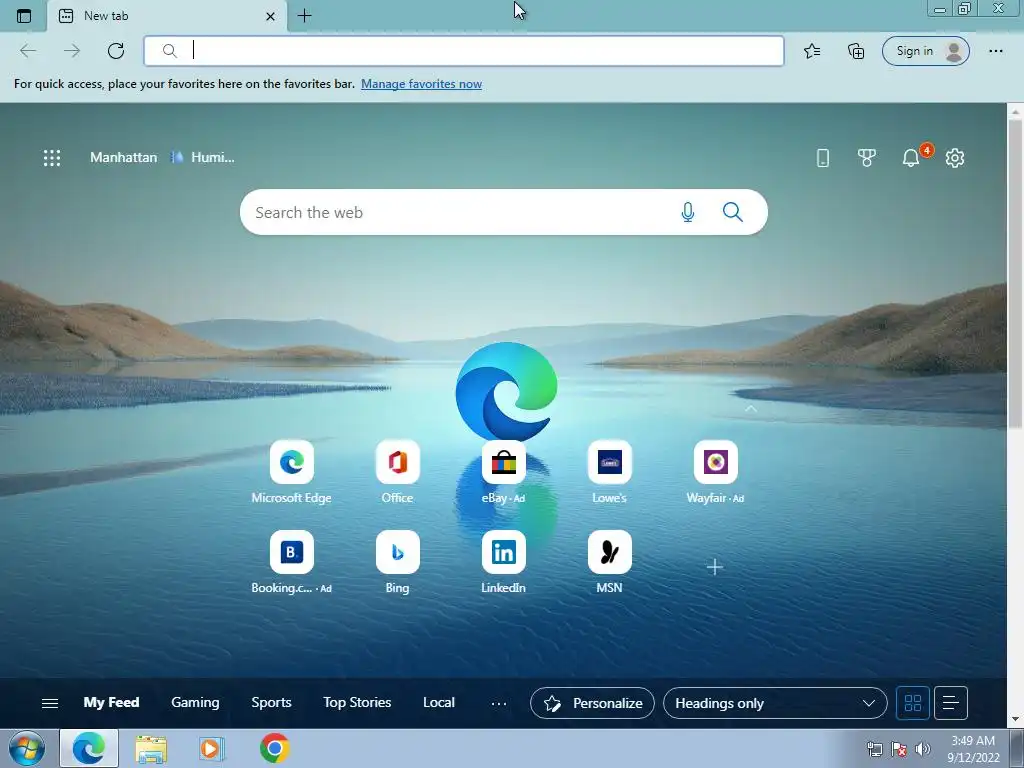This screenshot has width=1024, height=768.
Task: Click the Sign in button
Action: pyautogui.click(x=925, y=51)
